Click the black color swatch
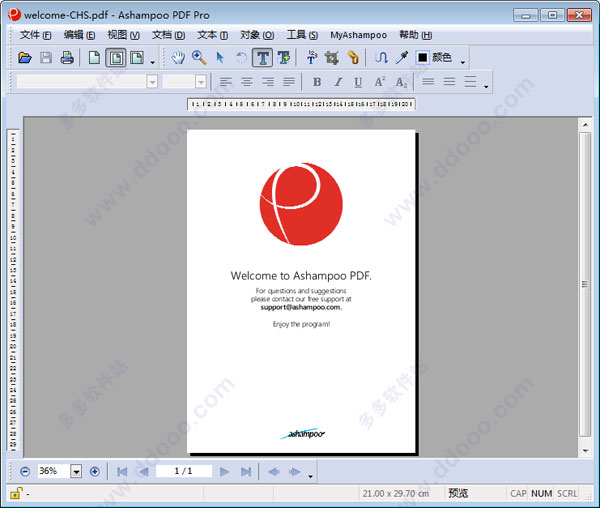600x508 pixels. coord(422,58)
